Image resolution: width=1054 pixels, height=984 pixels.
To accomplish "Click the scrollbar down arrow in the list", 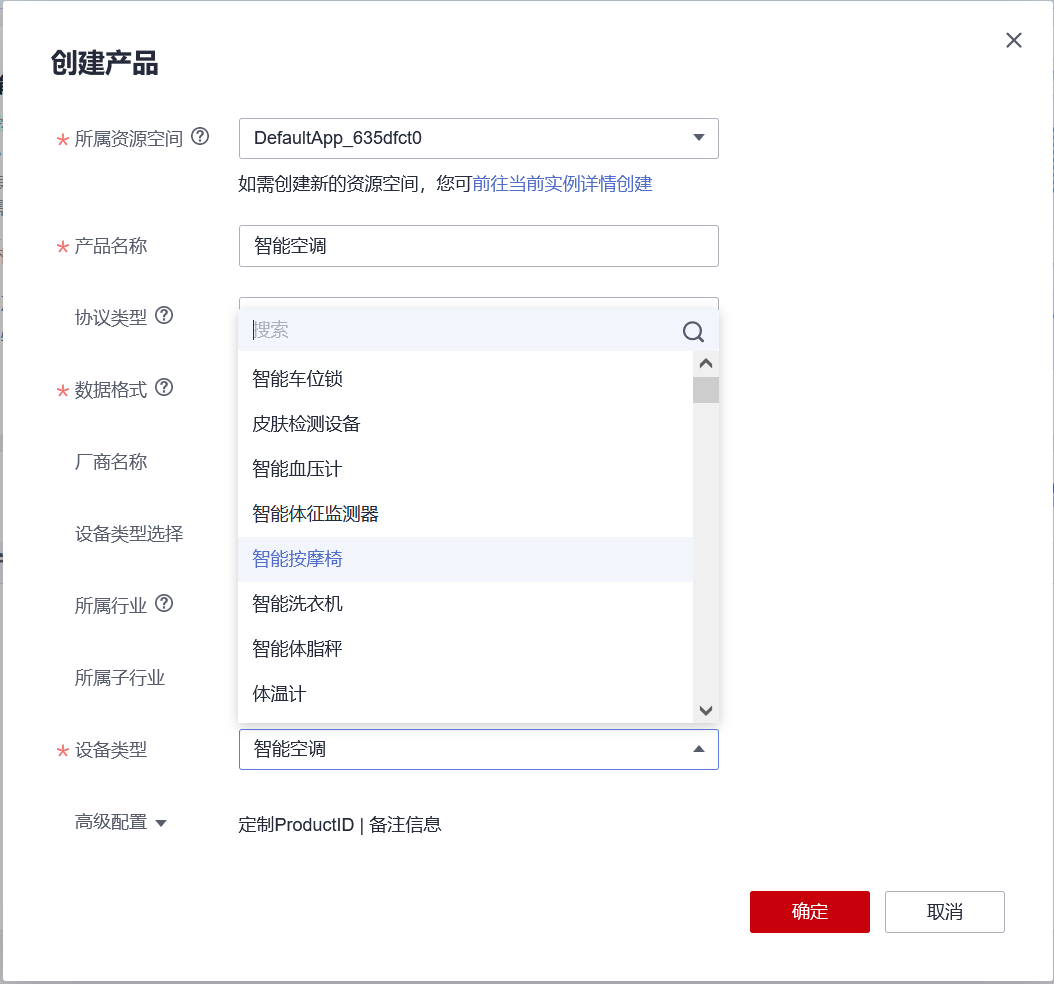I will point(706,710).
